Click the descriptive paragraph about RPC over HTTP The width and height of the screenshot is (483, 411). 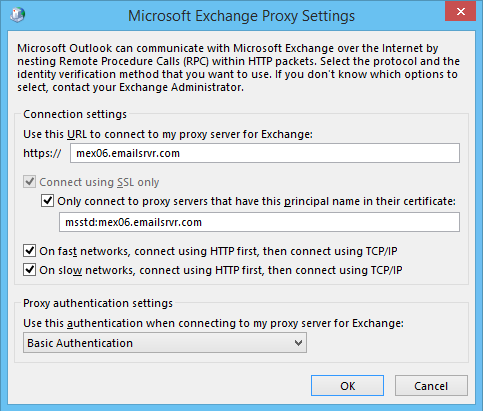[x=239, y=68]
